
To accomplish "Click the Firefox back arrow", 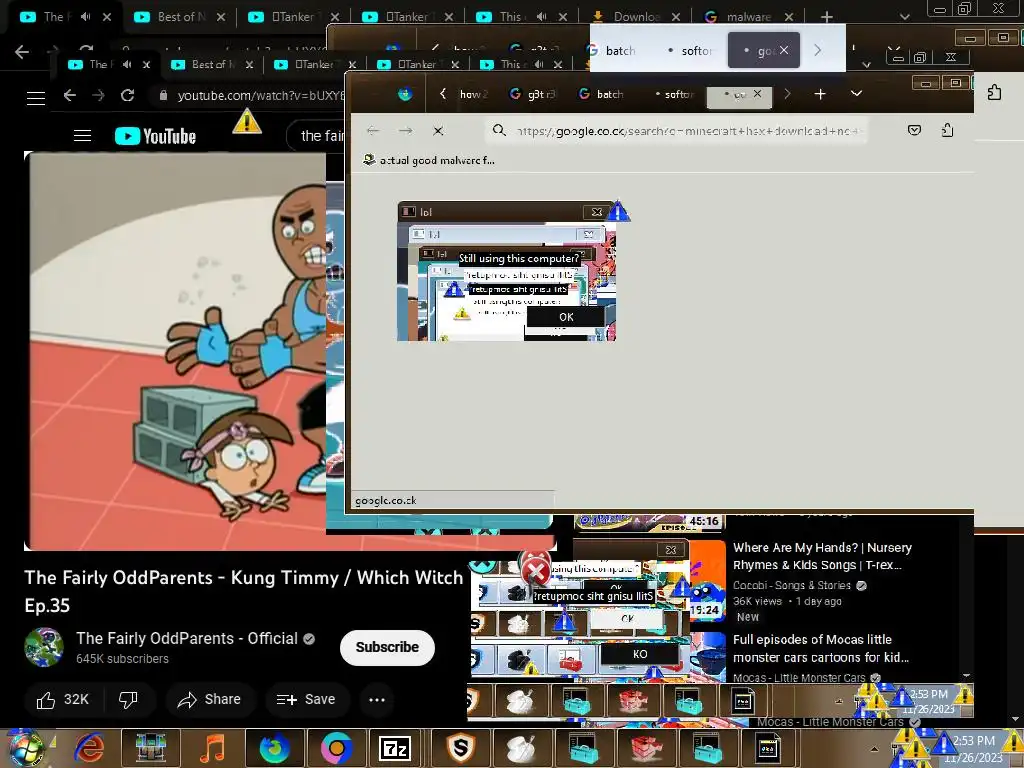I will pos(373,131).
